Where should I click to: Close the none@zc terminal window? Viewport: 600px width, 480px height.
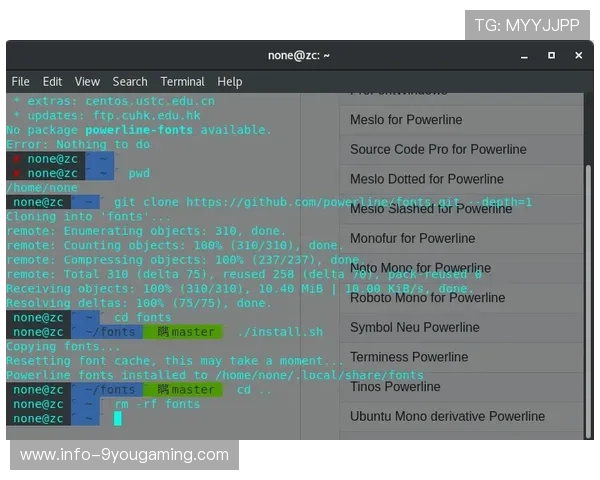click(x=579, y=55)
